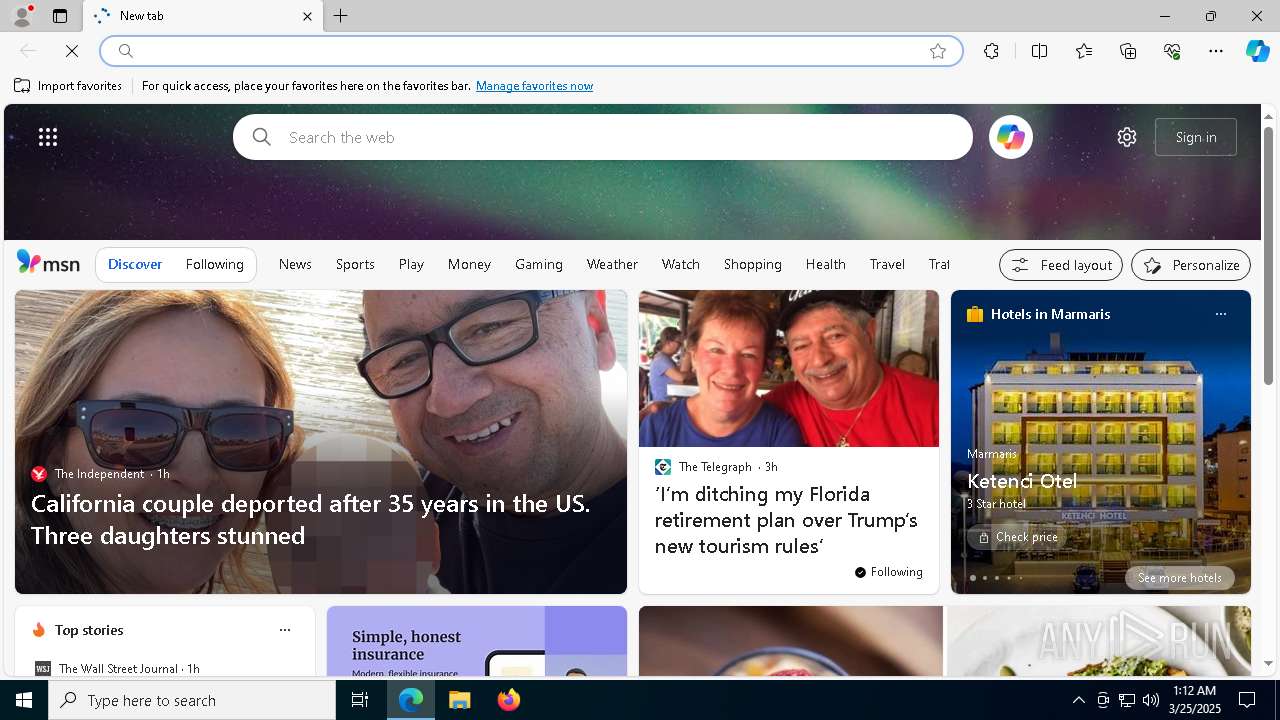Open the apps grid launcher
Viewport: 1280px width, 720px height.
click(x=48, y=137)
